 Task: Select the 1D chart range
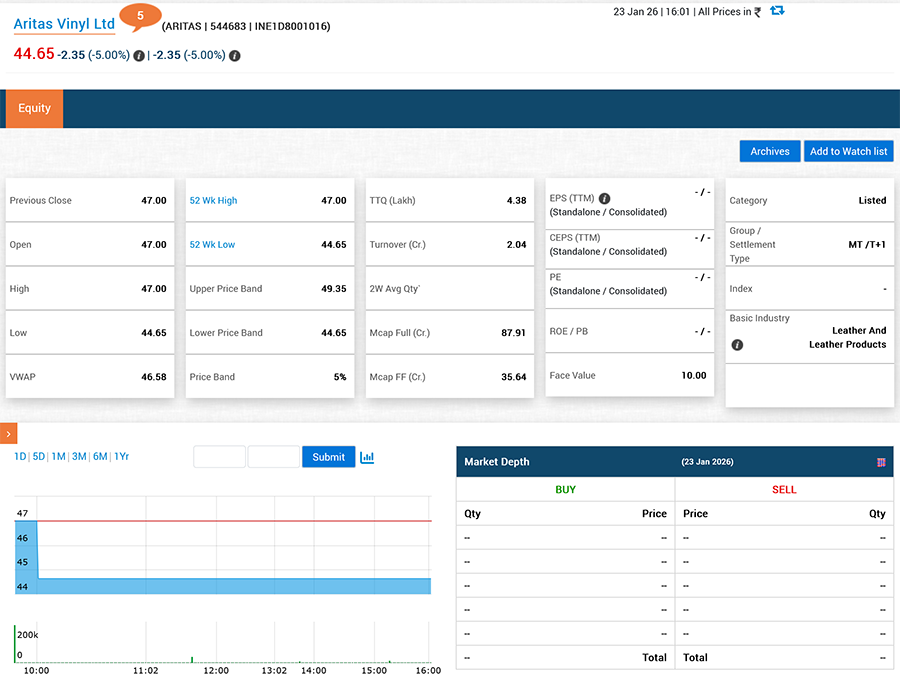click(x=20, y=457)
